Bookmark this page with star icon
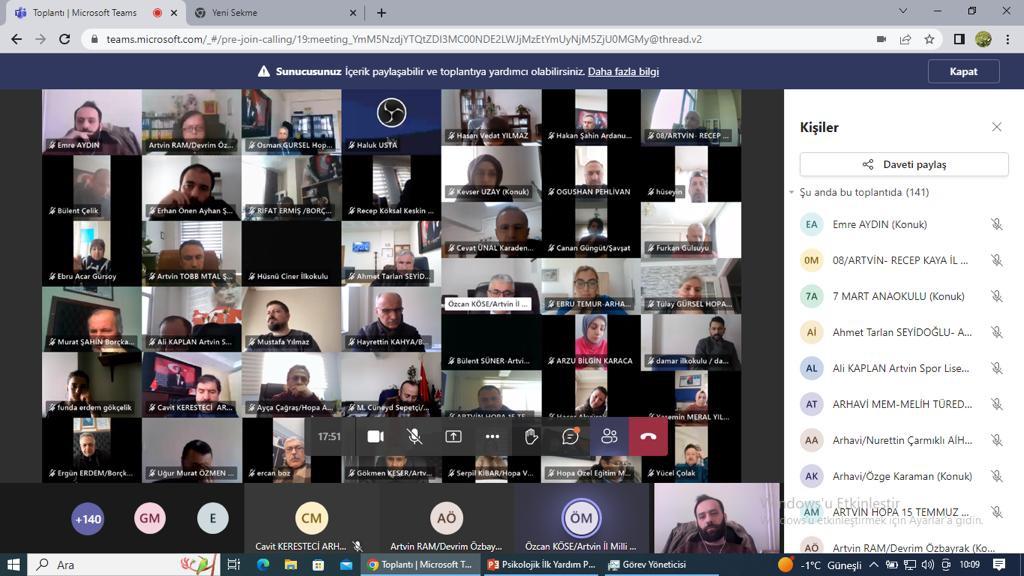This screenshot has height=576, width=1024. pyautogui.click(x=930, y=39)
